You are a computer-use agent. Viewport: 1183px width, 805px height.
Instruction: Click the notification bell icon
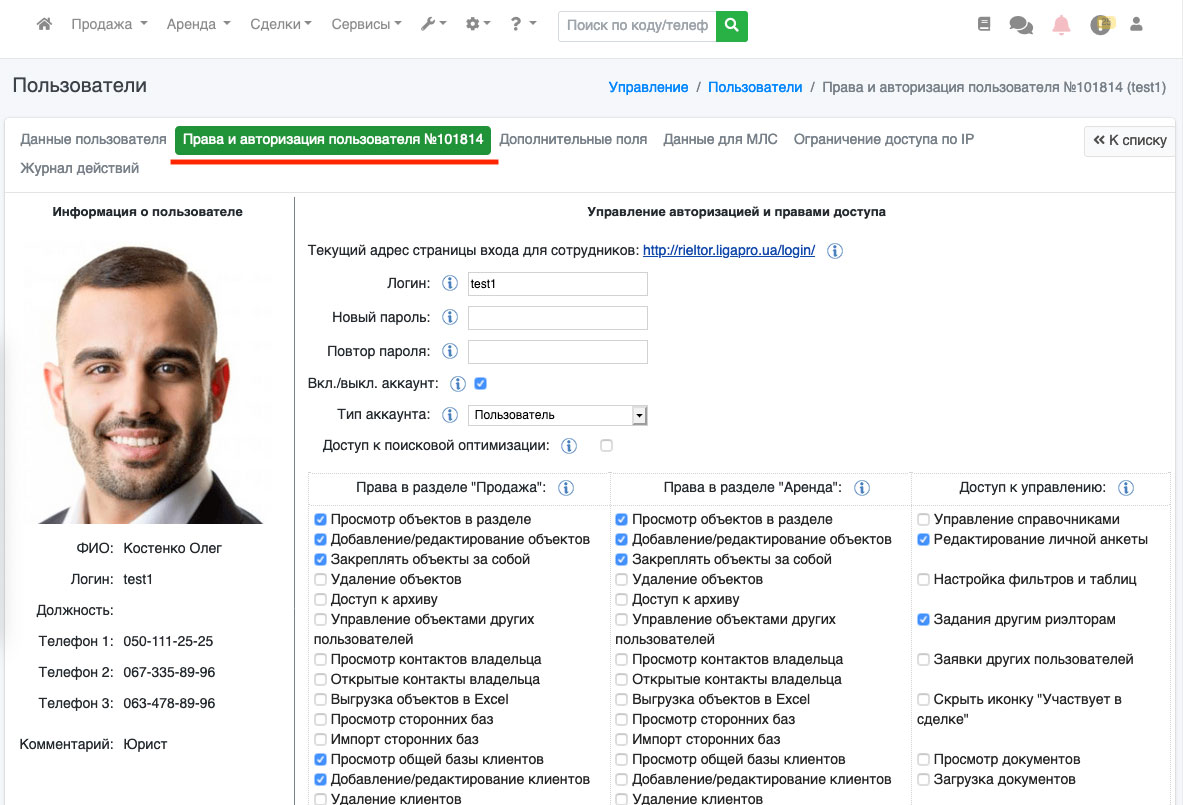click(x=1061, y=26)
